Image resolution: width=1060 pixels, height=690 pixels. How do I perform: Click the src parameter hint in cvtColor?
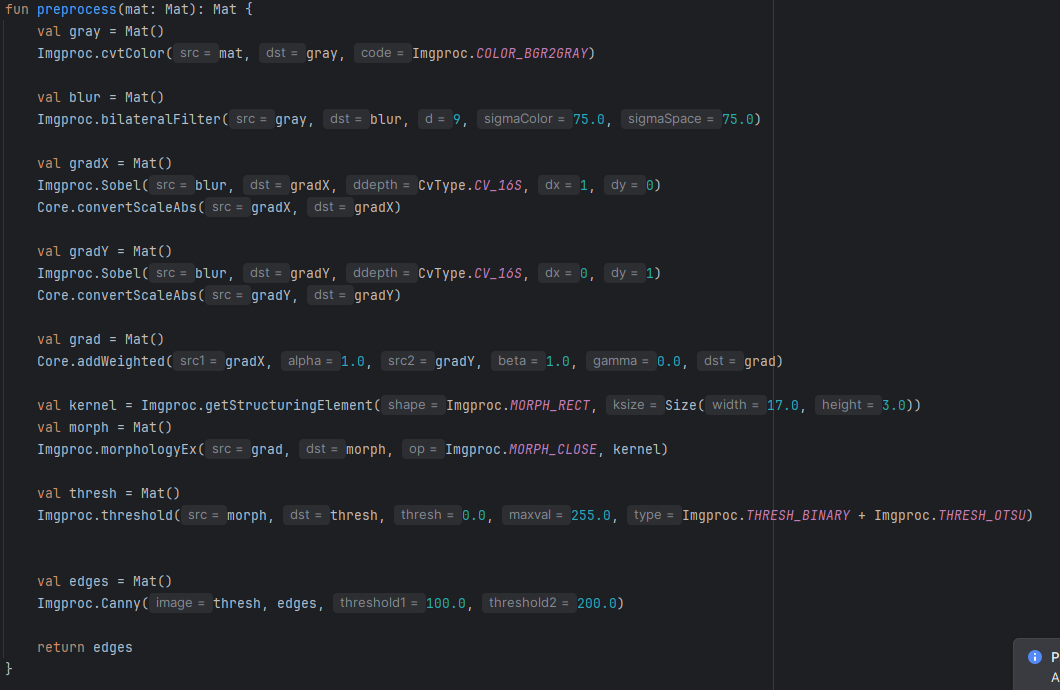(x=195, y=53)
